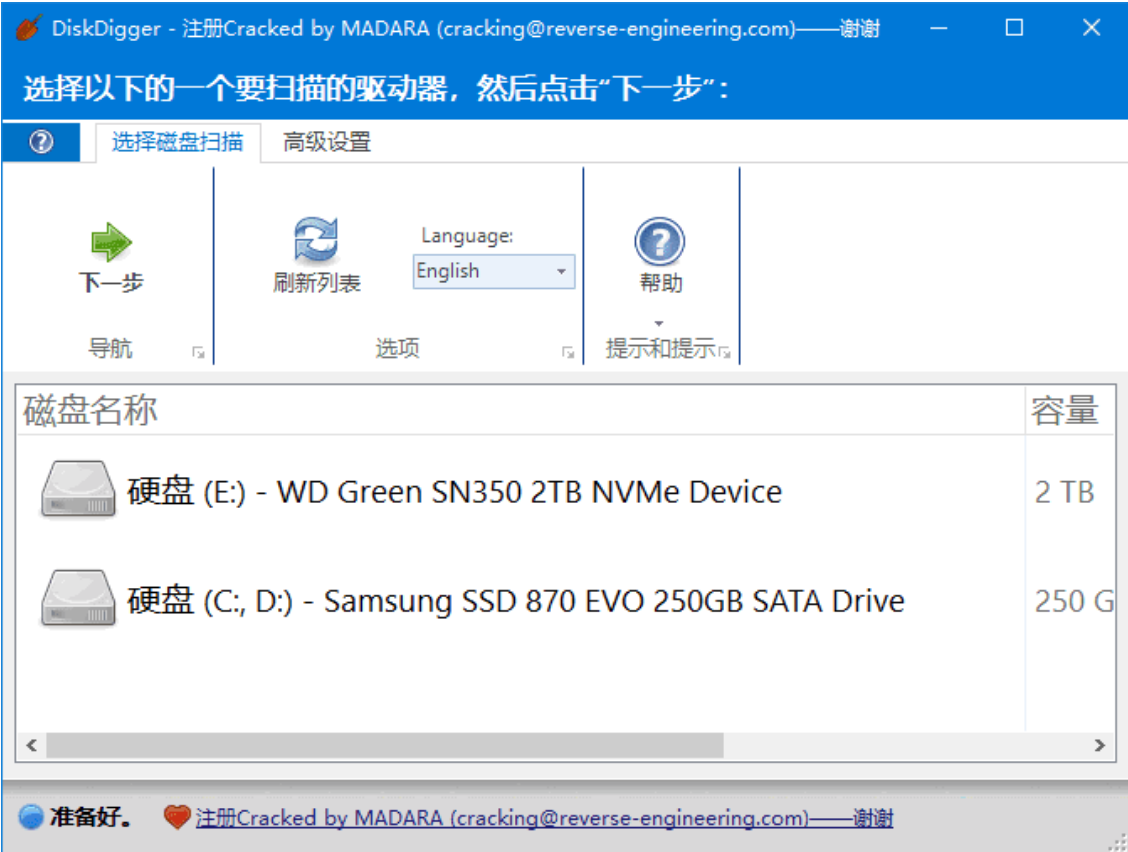This screenshot has height=852, width=1128.
Task: Open the 选项 group expander arrow
Action: click(567, 350)
